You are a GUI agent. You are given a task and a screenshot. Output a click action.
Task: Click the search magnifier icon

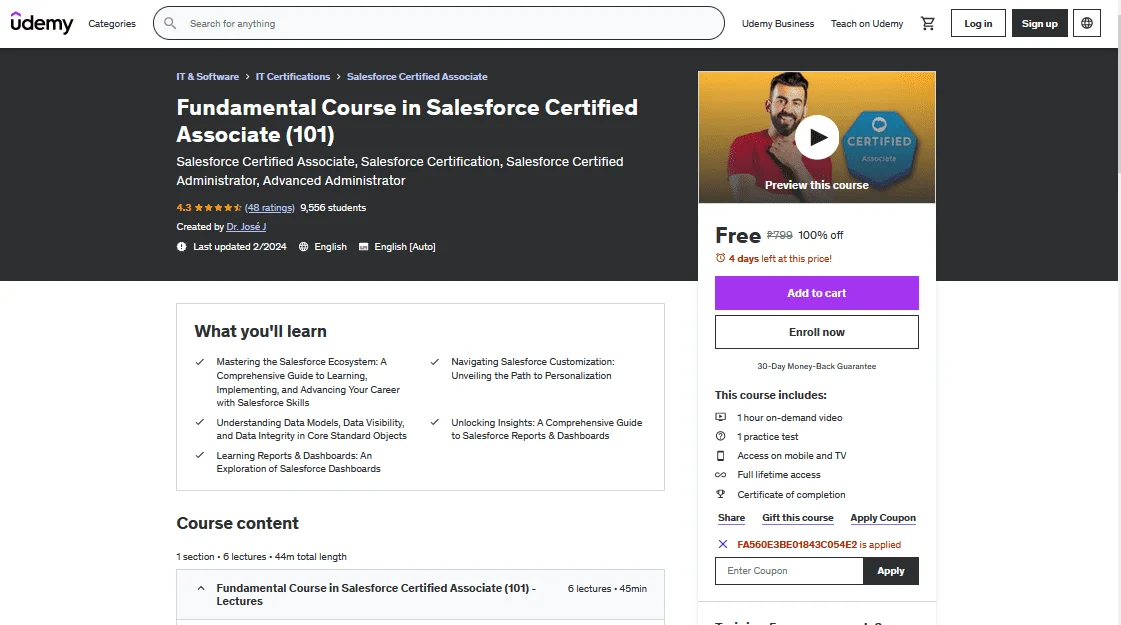(170, 24)
